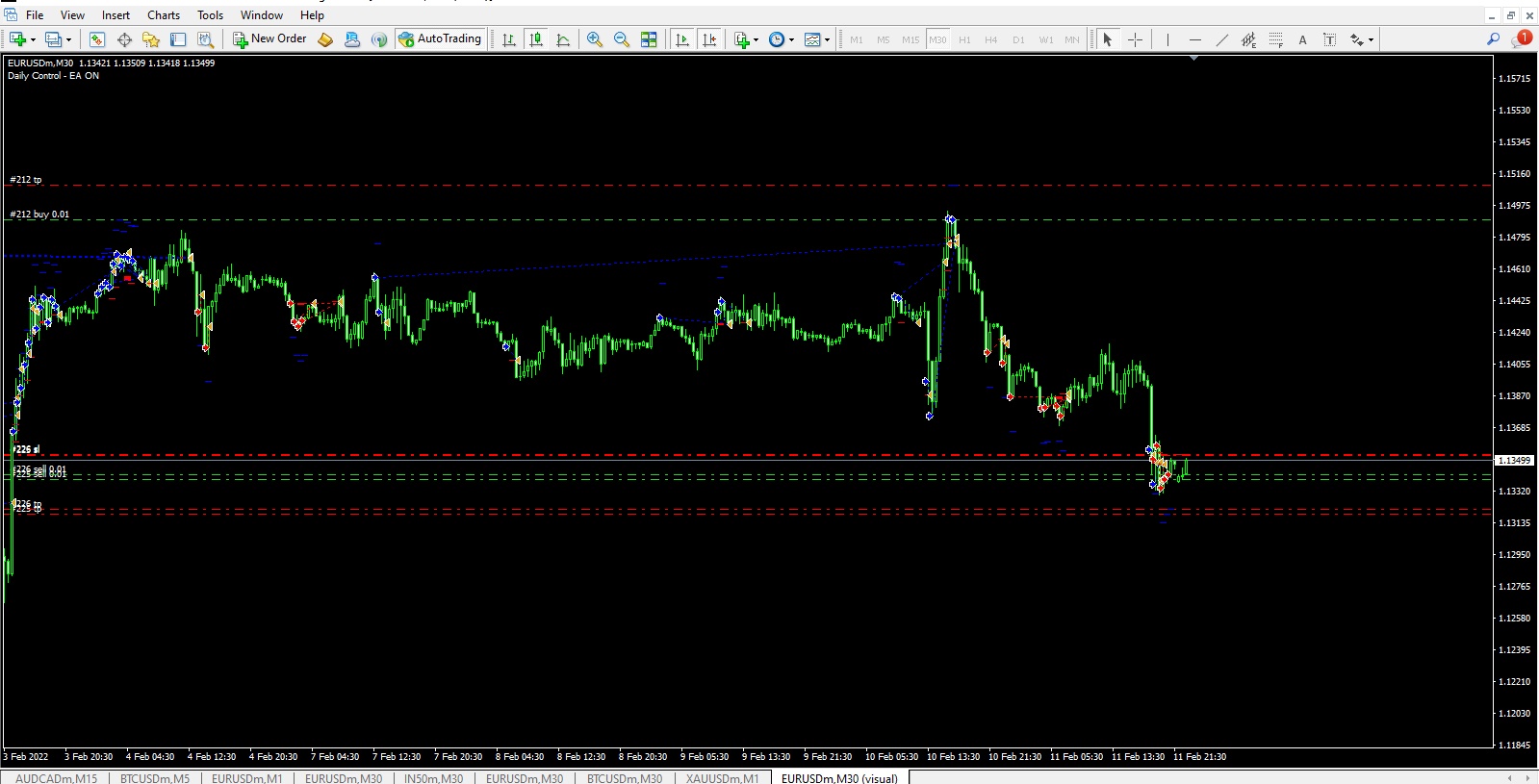Screen dimensions: 1539x784
Task: Select the equidistant channel tool
Action: (1248, 39)
